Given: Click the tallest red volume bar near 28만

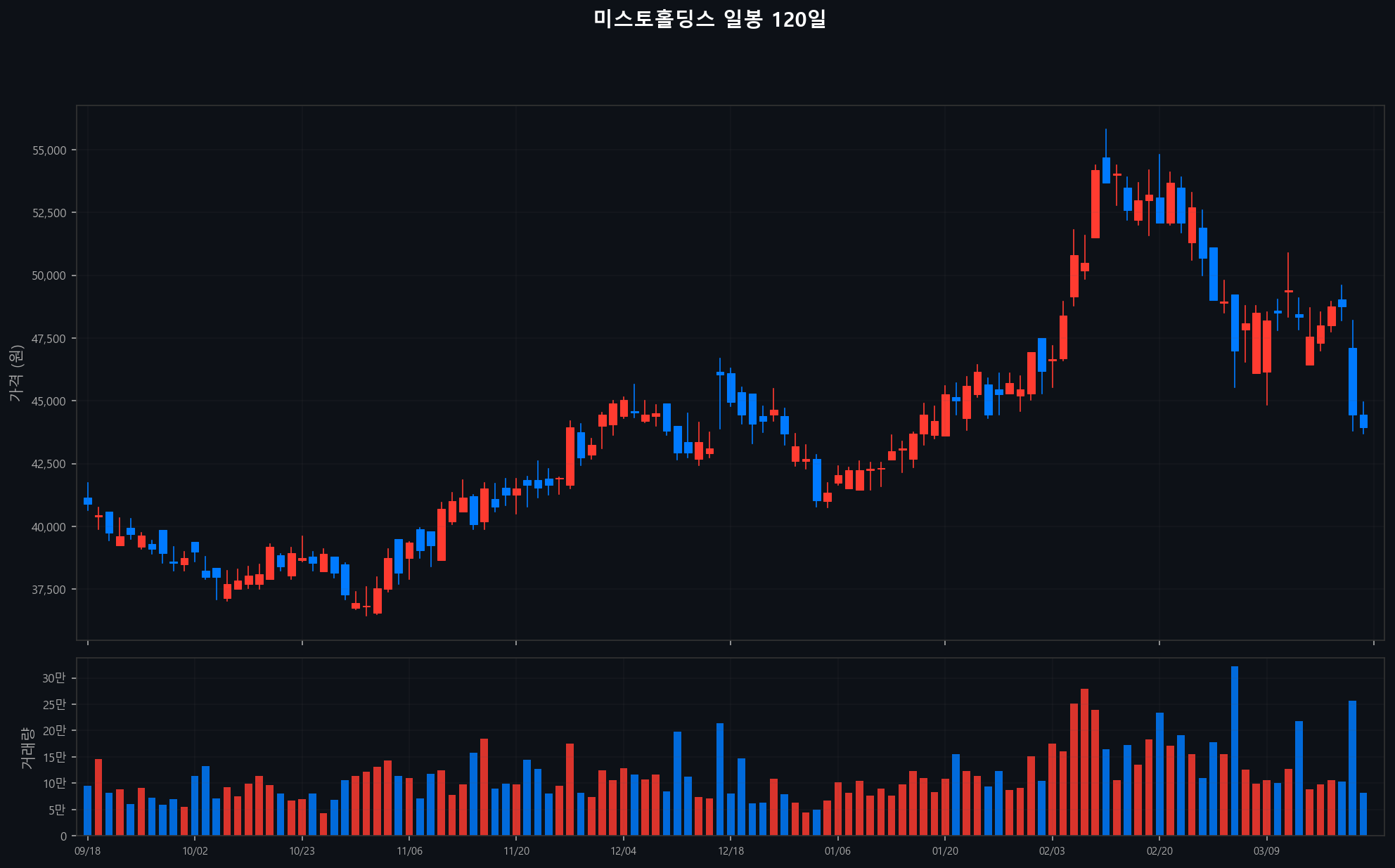Looking at the screenshot, I should (1084, 763).
